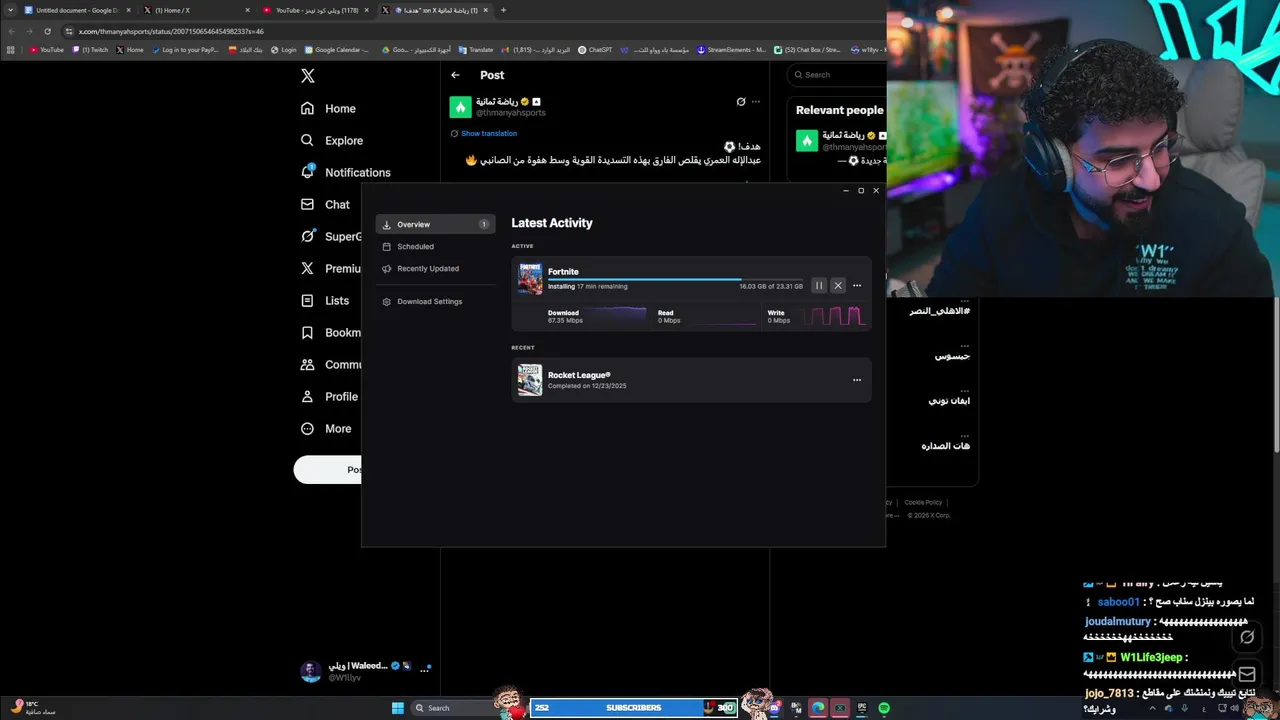Click the Fortnite install progress bar

pyautogui.click(x=675, y=280)
